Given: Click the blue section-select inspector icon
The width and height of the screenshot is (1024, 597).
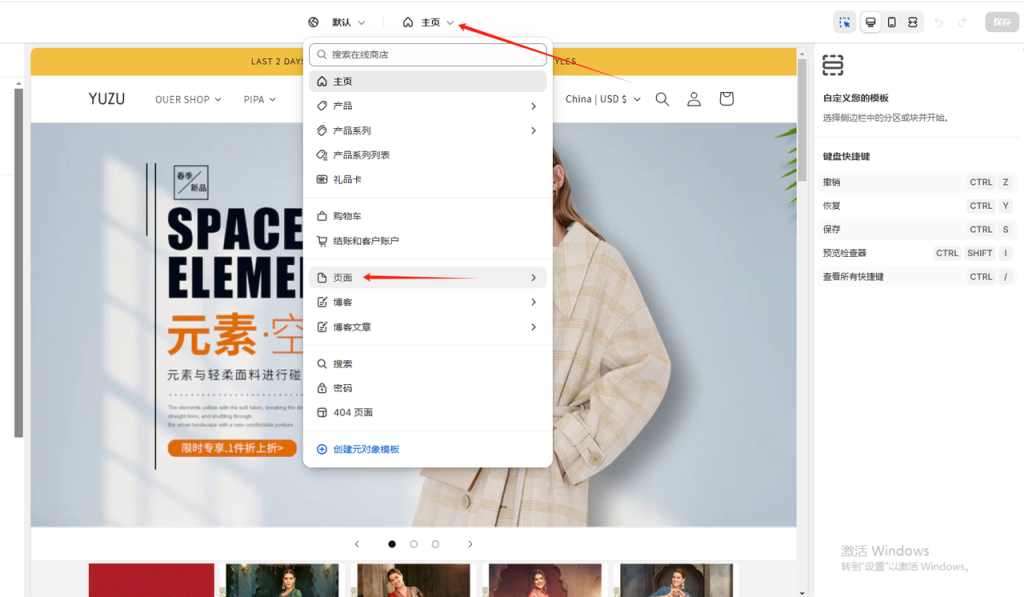Looking at the screenshot, I should click(843, 20).
